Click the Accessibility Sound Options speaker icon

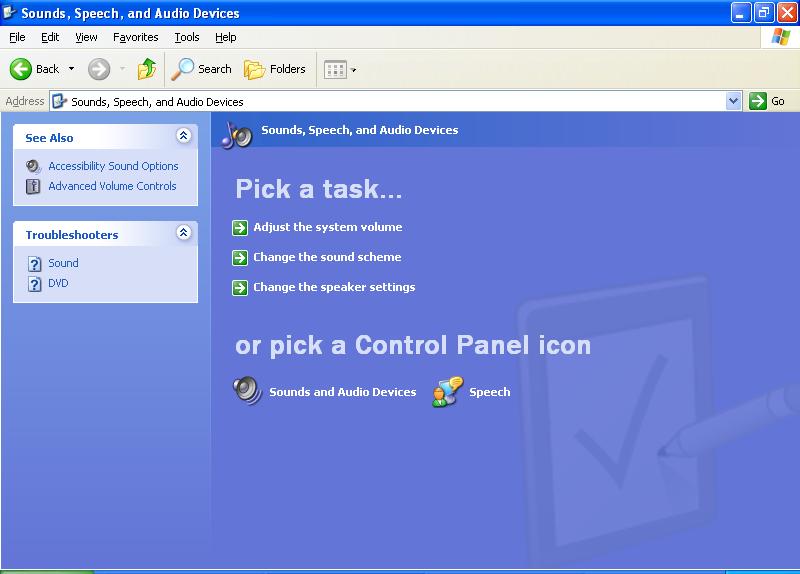click(x=33, y=166)
